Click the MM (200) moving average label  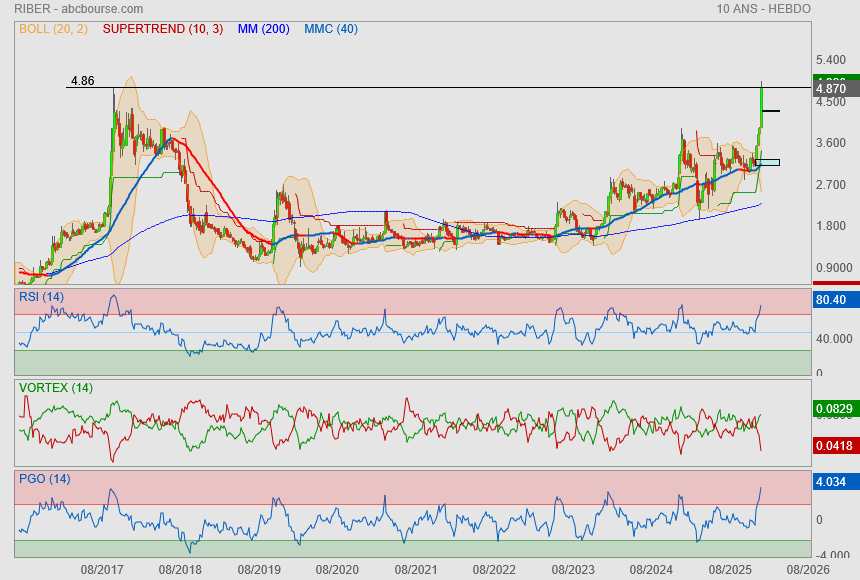click(263, 29)
